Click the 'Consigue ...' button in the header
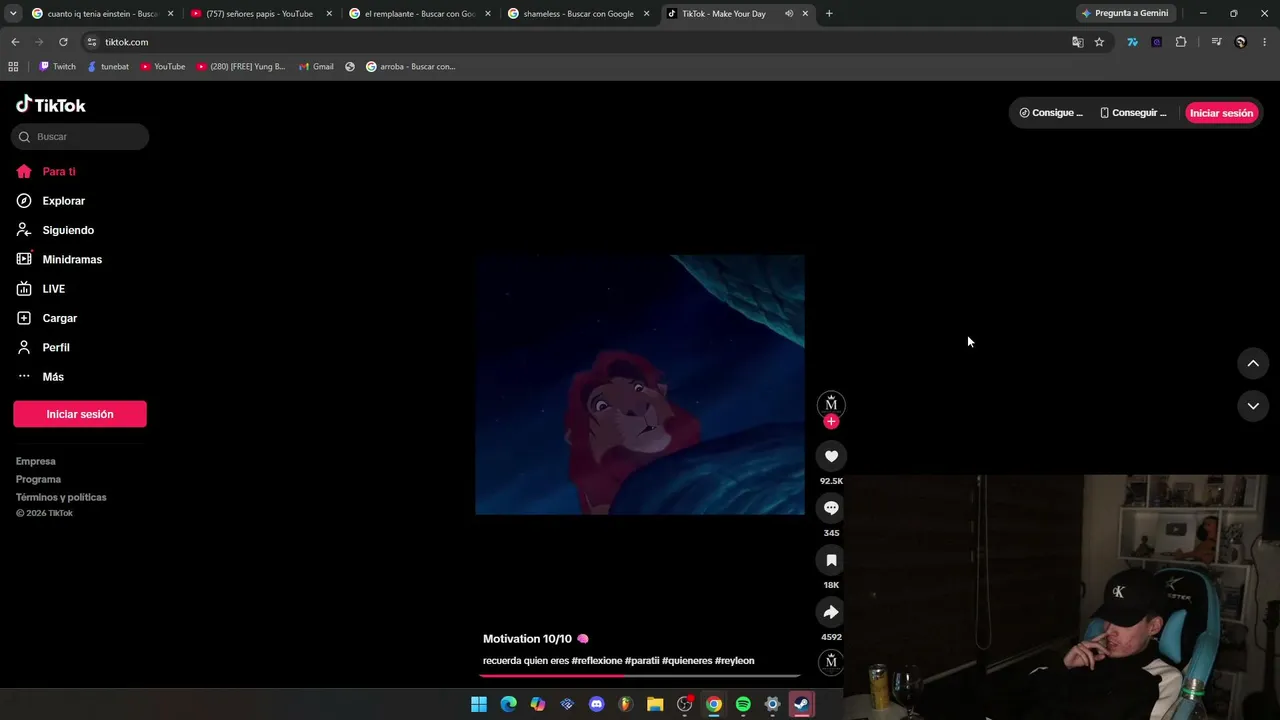Screen dimensions: 1280x720 (1051, 113)
